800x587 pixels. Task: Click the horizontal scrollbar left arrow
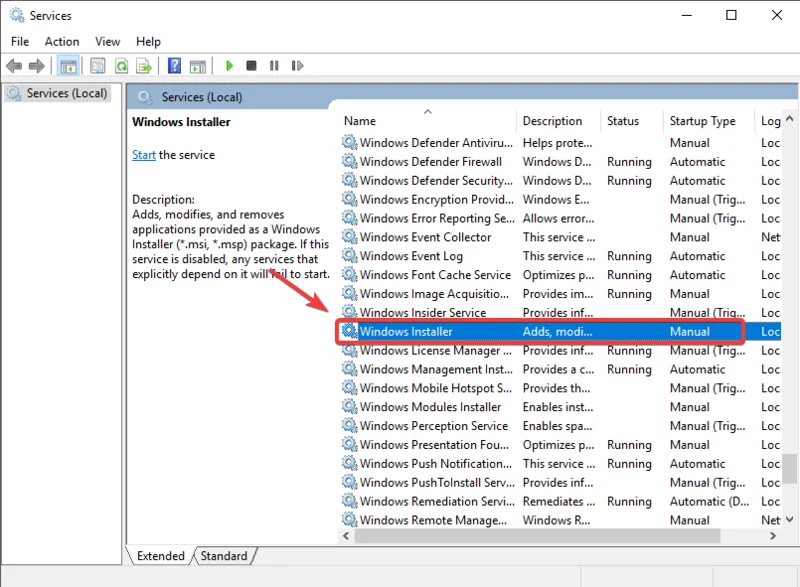[346, 536]
